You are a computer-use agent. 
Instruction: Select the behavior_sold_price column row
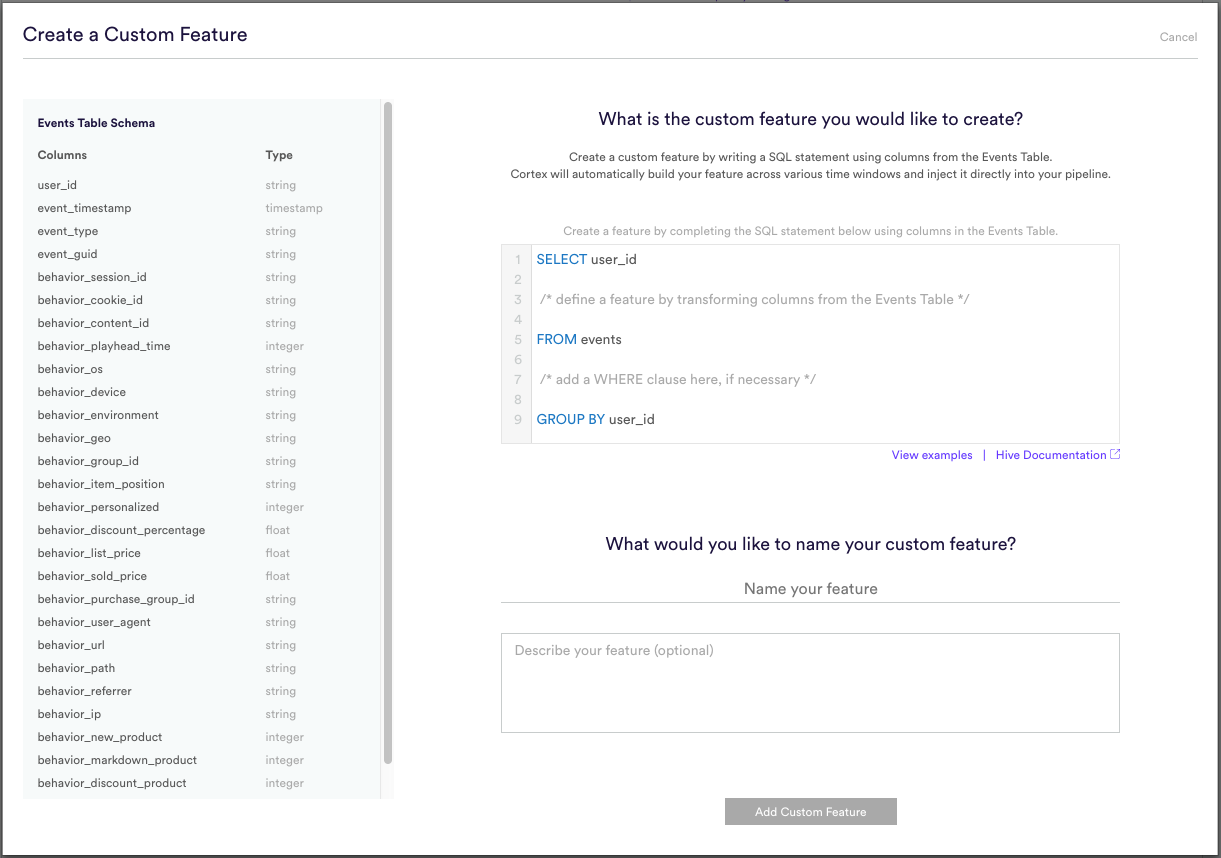pyautogui.click(x=202, y=576)
